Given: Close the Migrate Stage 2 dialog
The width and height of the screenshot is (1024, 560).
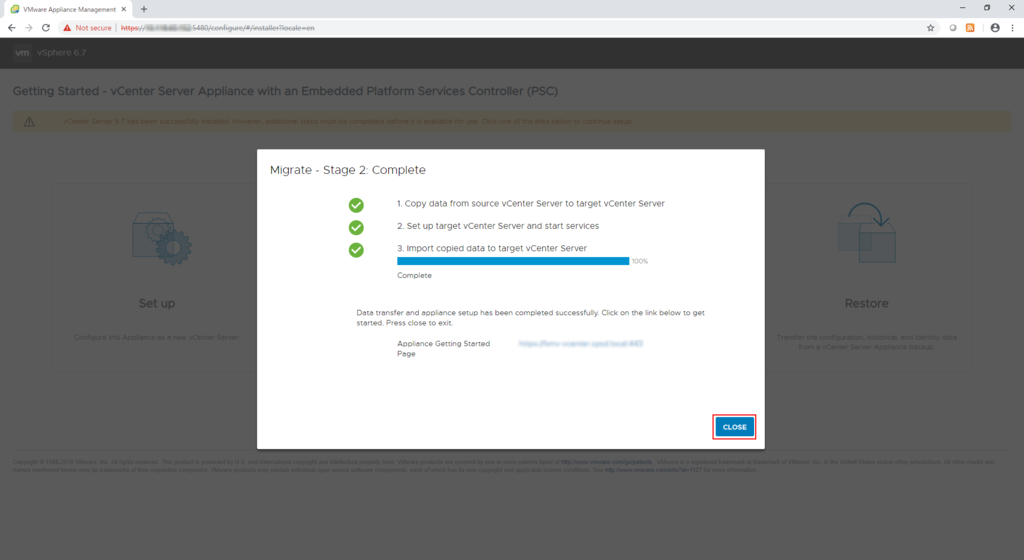Looking at the screenshot, I should pos(734,427).
